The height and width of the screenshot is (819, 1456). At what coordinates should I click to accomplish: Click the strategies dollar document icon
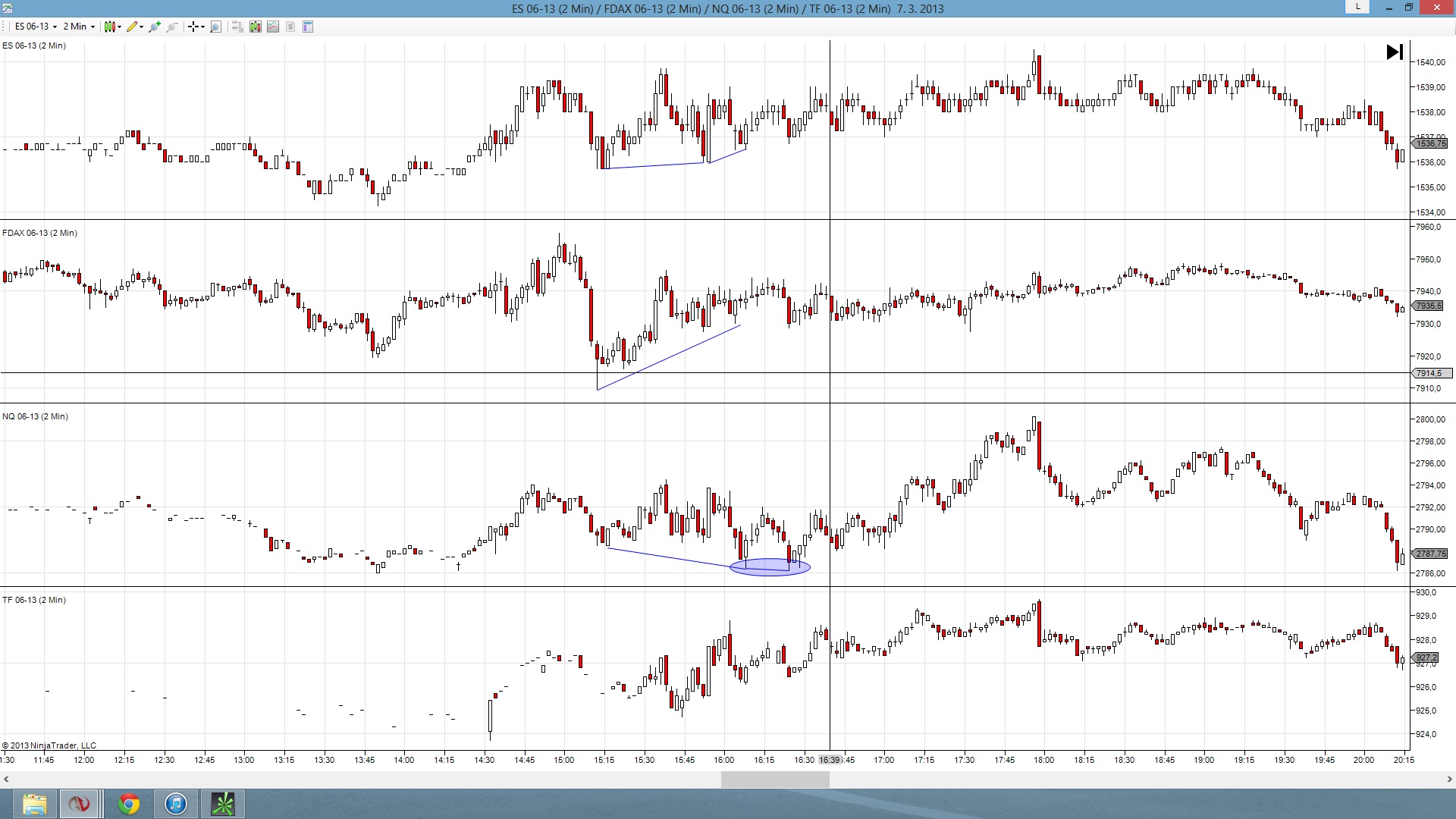290,27
